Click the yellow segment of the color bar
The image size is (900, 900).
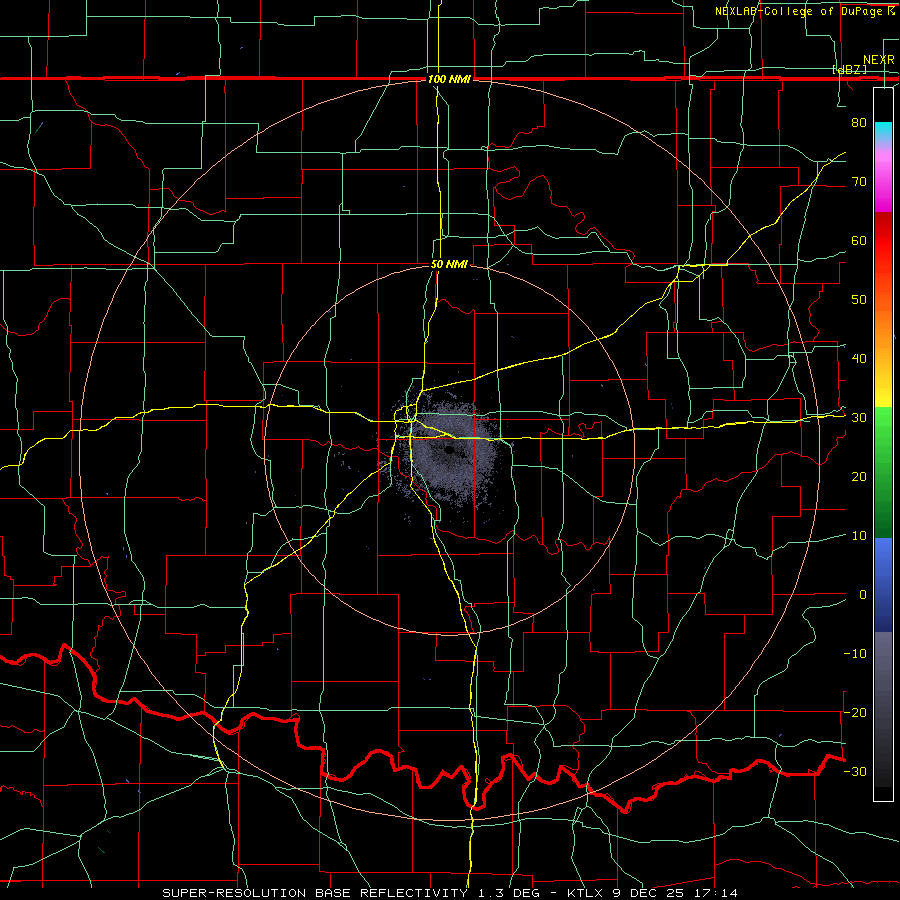[x=883, y=390]
